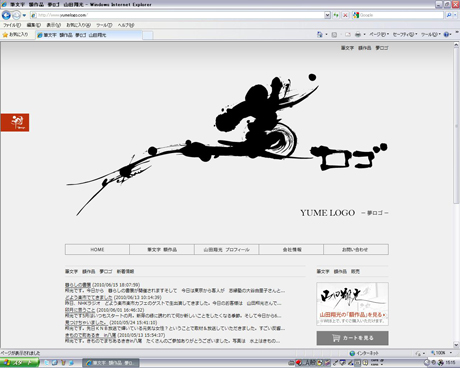
Task: Open the news link dated 2010/06/15
Action: tap(78, 285)
